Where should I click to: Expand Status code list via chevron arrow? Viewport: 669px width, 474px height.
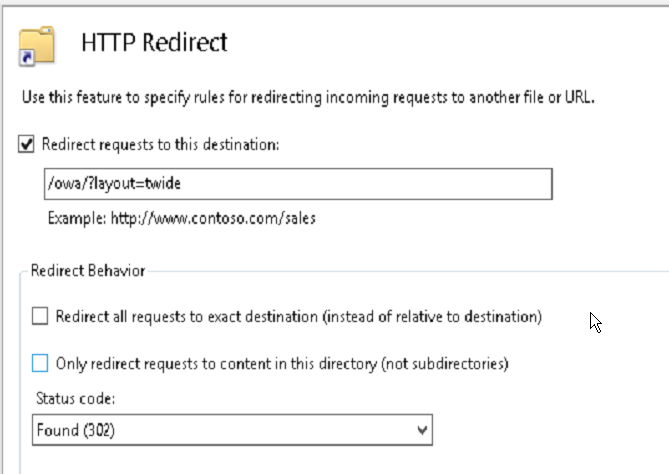tap(422, 430)
